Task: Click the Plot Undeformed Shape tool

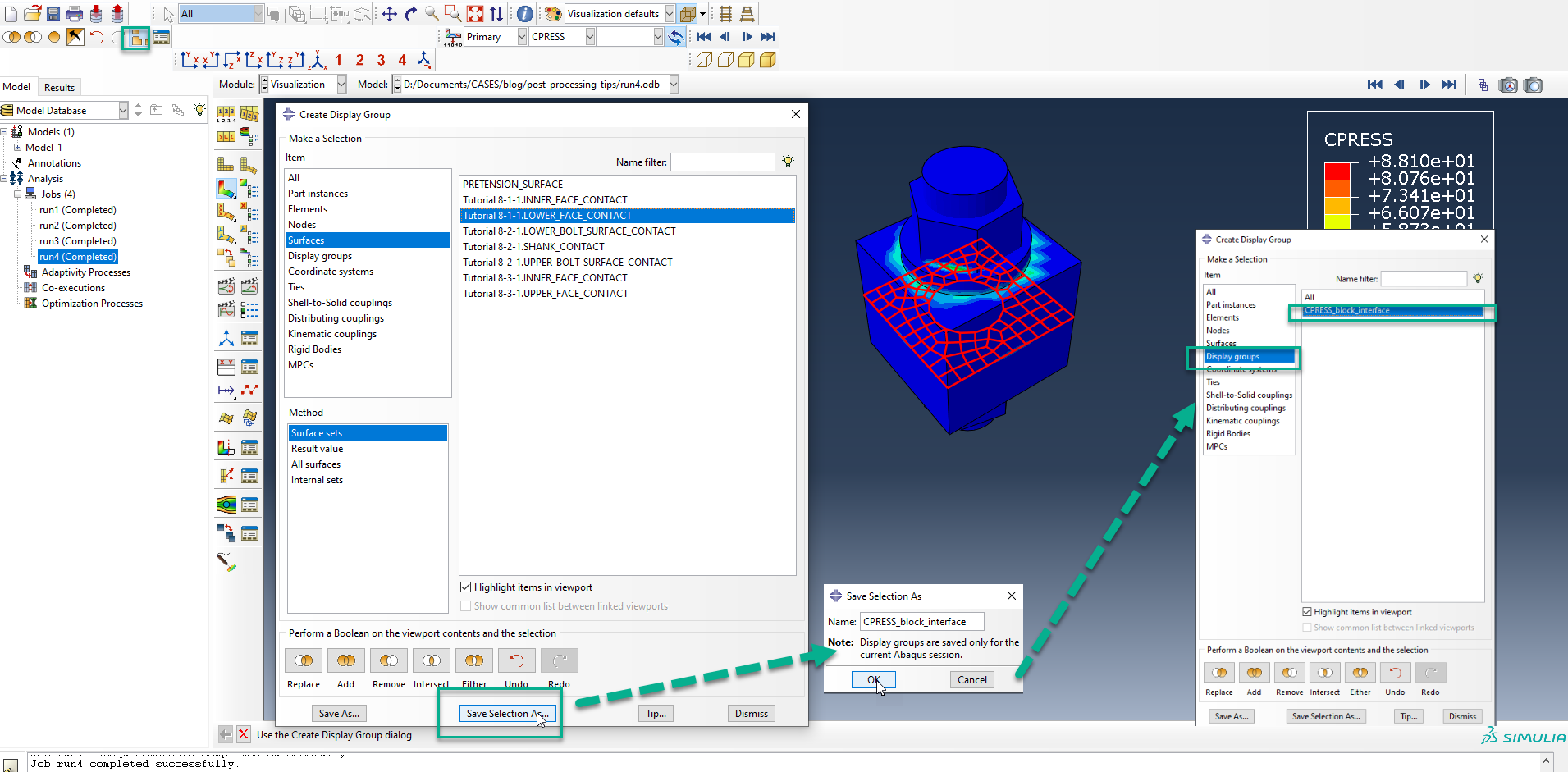Action: point(226,164)
